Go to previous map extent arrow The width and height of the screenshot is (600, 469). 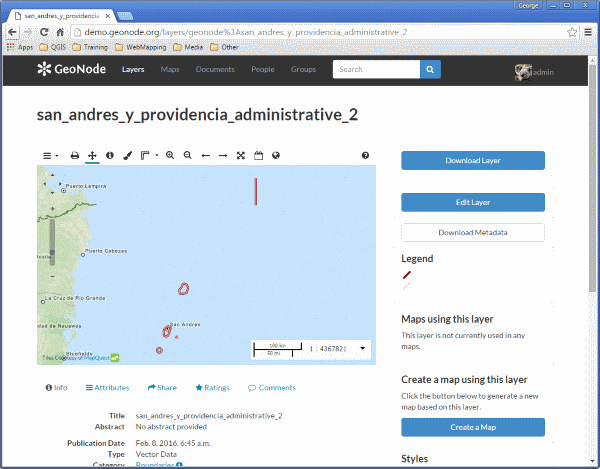coord(206,156)
